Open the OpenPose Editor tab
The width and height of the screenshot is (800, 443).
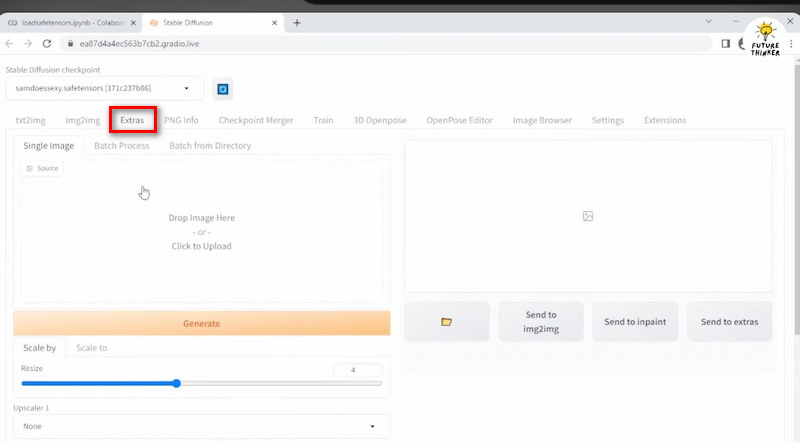point(460,120)
